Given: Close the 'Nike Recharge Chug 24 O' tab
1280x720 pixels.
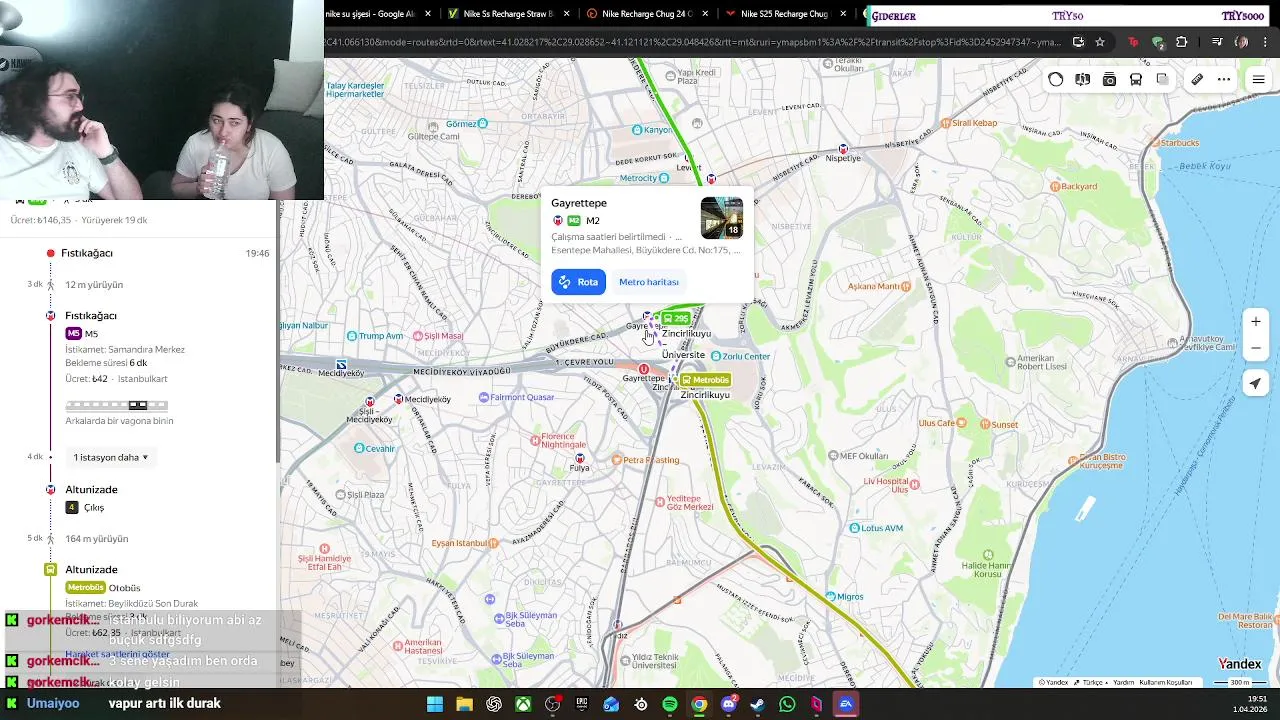Looking at the screenshot, I should (x=706, y=14).
